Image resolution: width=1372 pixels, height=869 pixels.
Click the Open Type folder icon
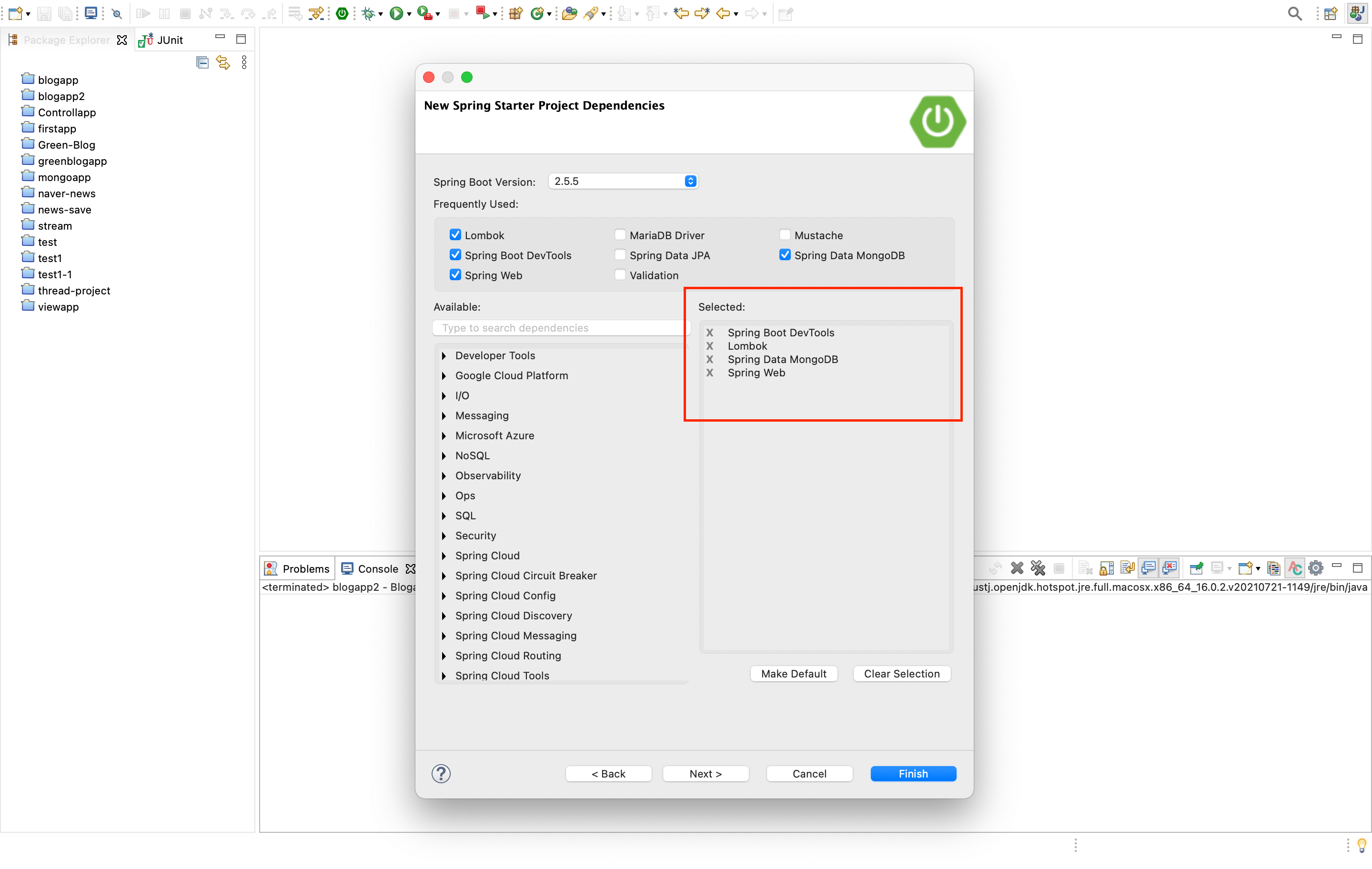[569, 13]
